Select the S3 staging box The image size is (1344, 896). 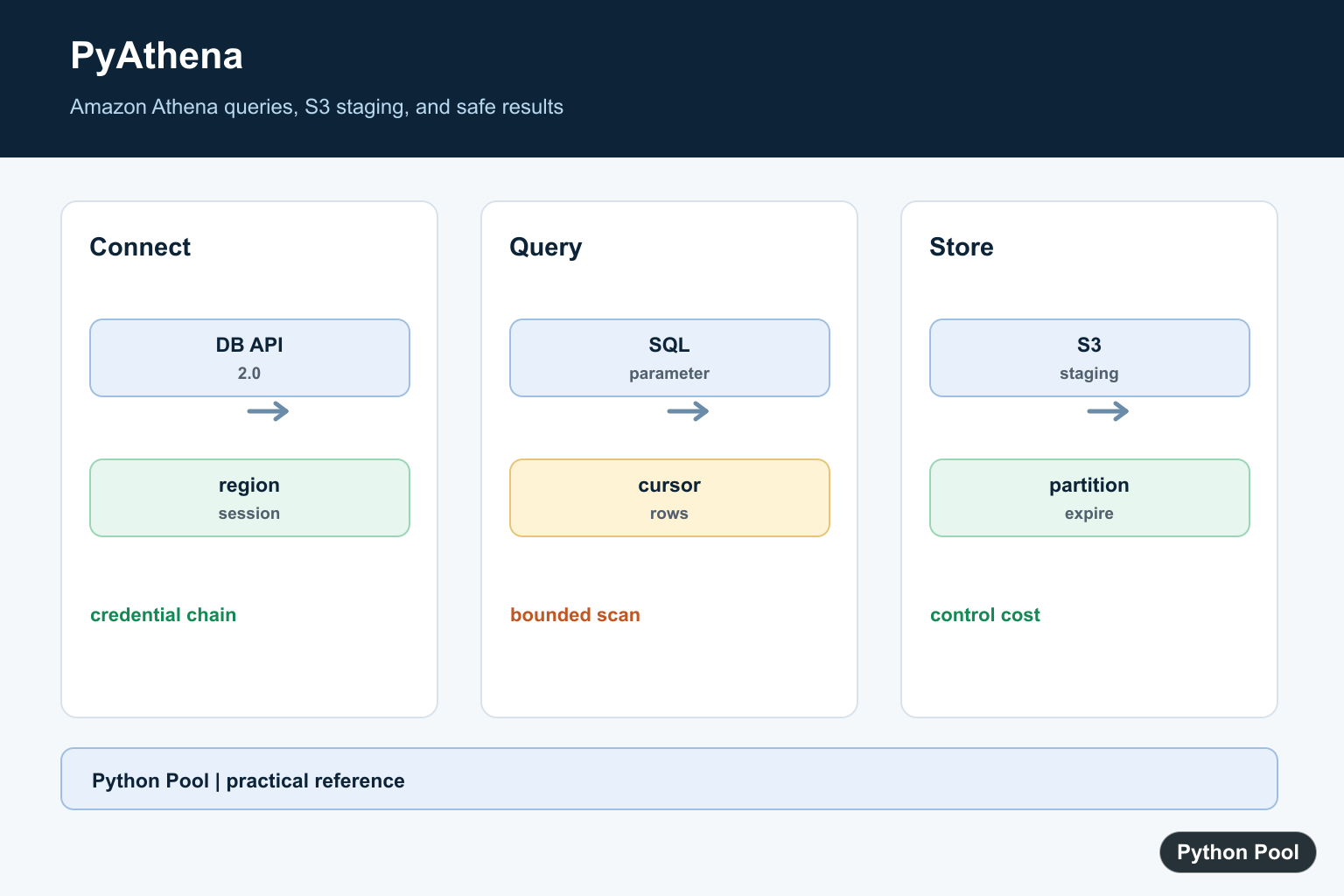point(1089,358)
